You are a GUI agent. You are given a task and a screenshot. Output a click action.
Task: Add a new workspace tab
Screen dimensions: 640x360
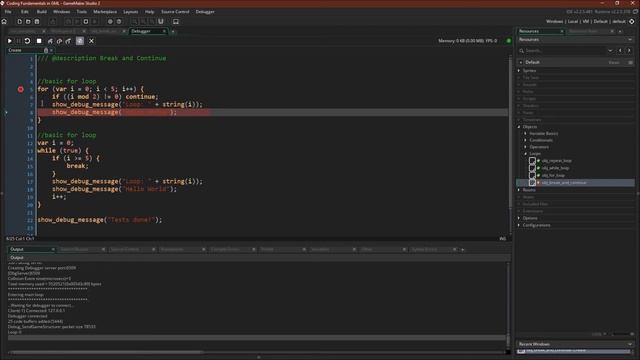click(x=173, y=31)
